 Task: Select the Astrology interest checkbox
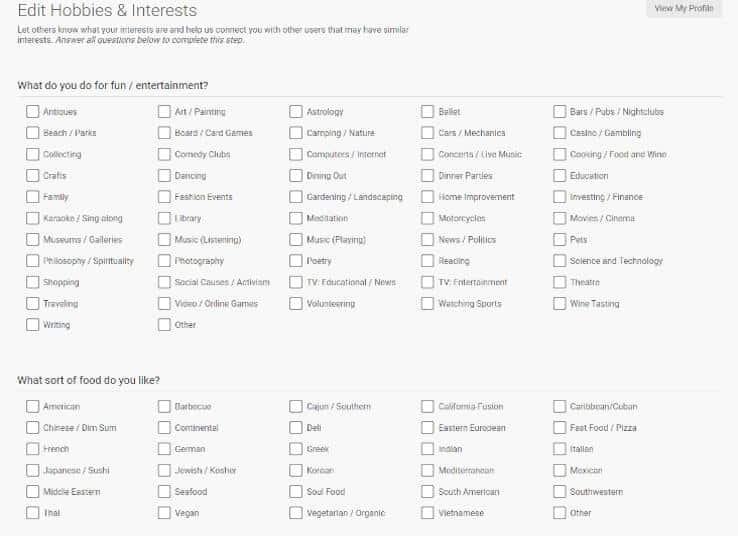pyautogui.click(x=296, y=112)
